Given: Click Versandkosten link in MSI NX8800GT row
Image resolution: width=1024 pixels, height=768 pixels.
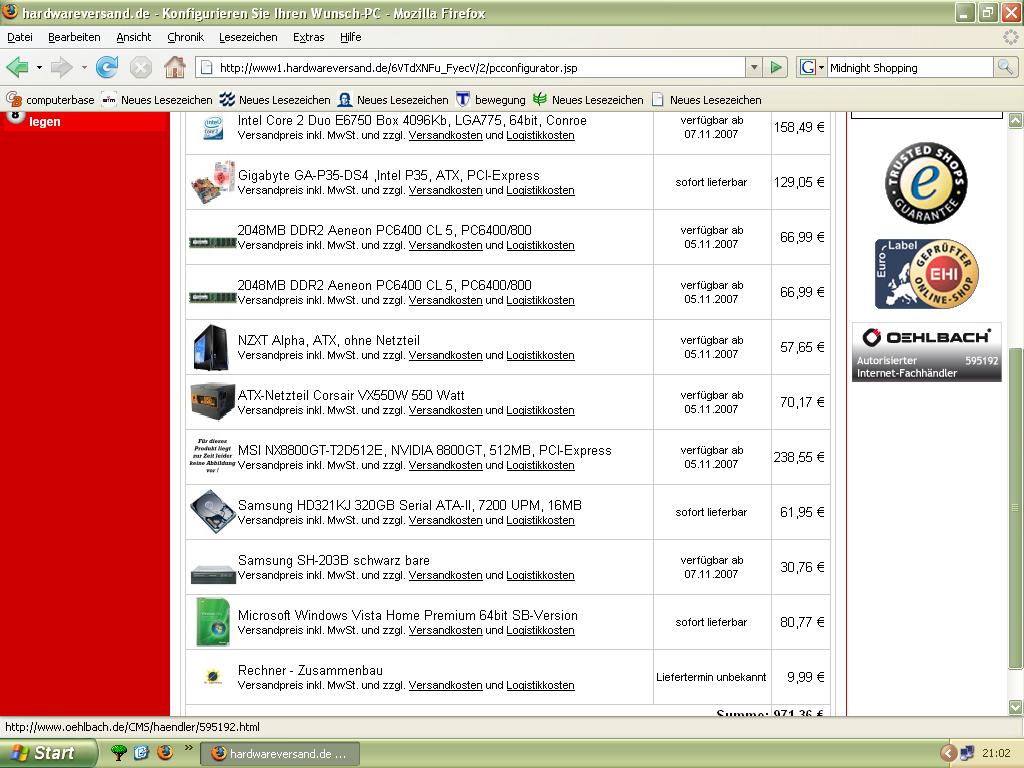Looking at the screenshot, I should click(x=445, y=466).
